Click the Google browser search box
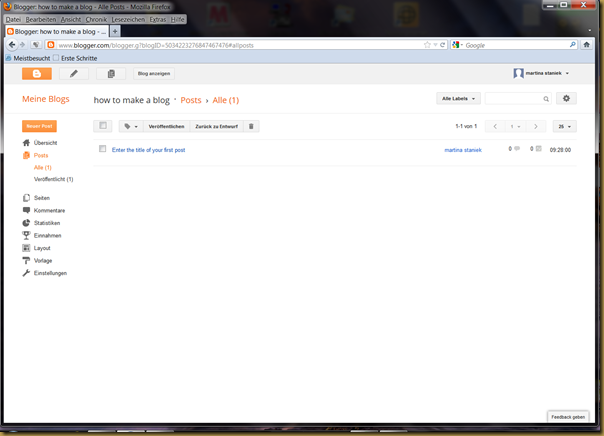This screenshot has height=436, width=604. 516,45
